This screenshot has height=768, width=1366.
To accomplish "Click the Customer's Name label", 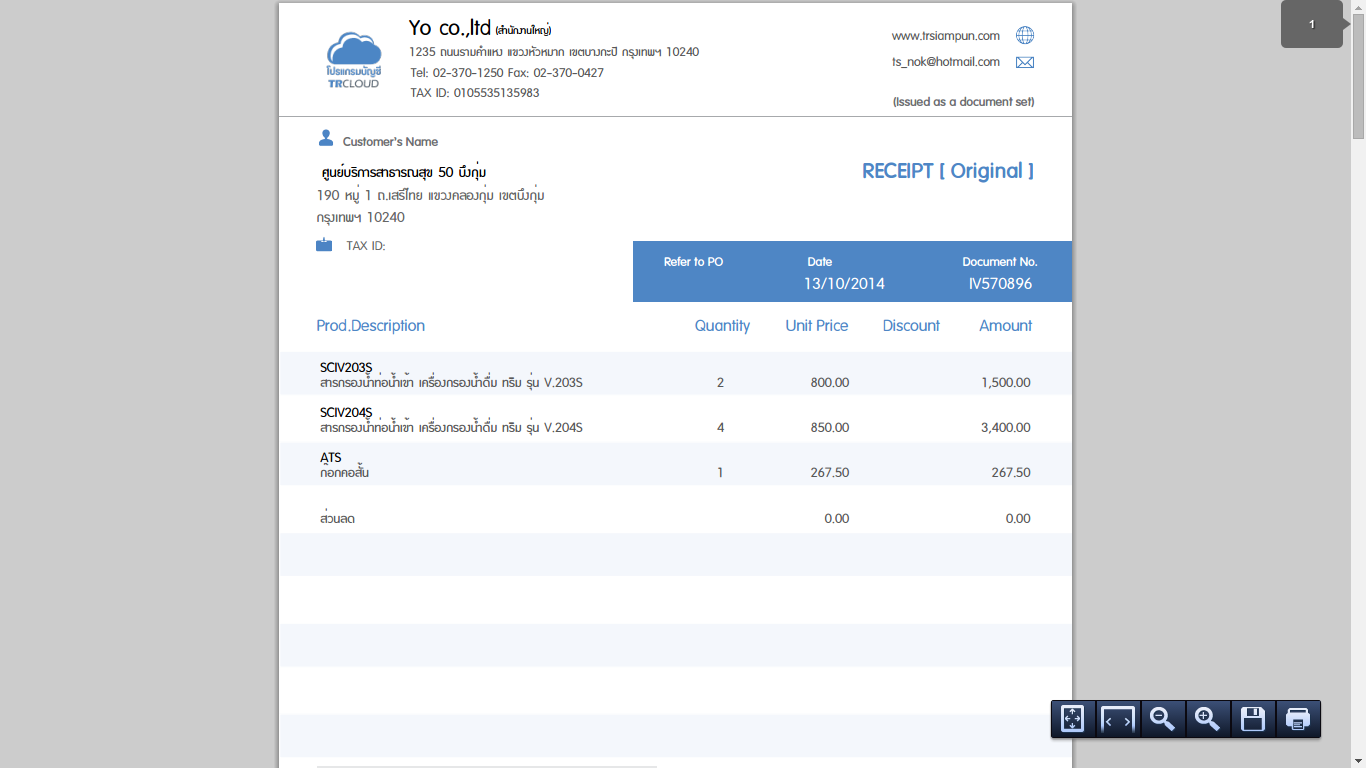I will coord(390,142).
